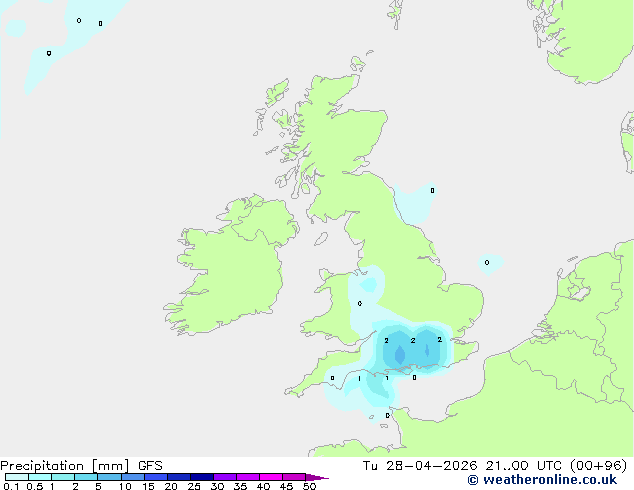This screenshot has width=634, height=490.
Task: Click the rightmost '2' value near London
Action: pyautogui.click(x=440, y=340)
